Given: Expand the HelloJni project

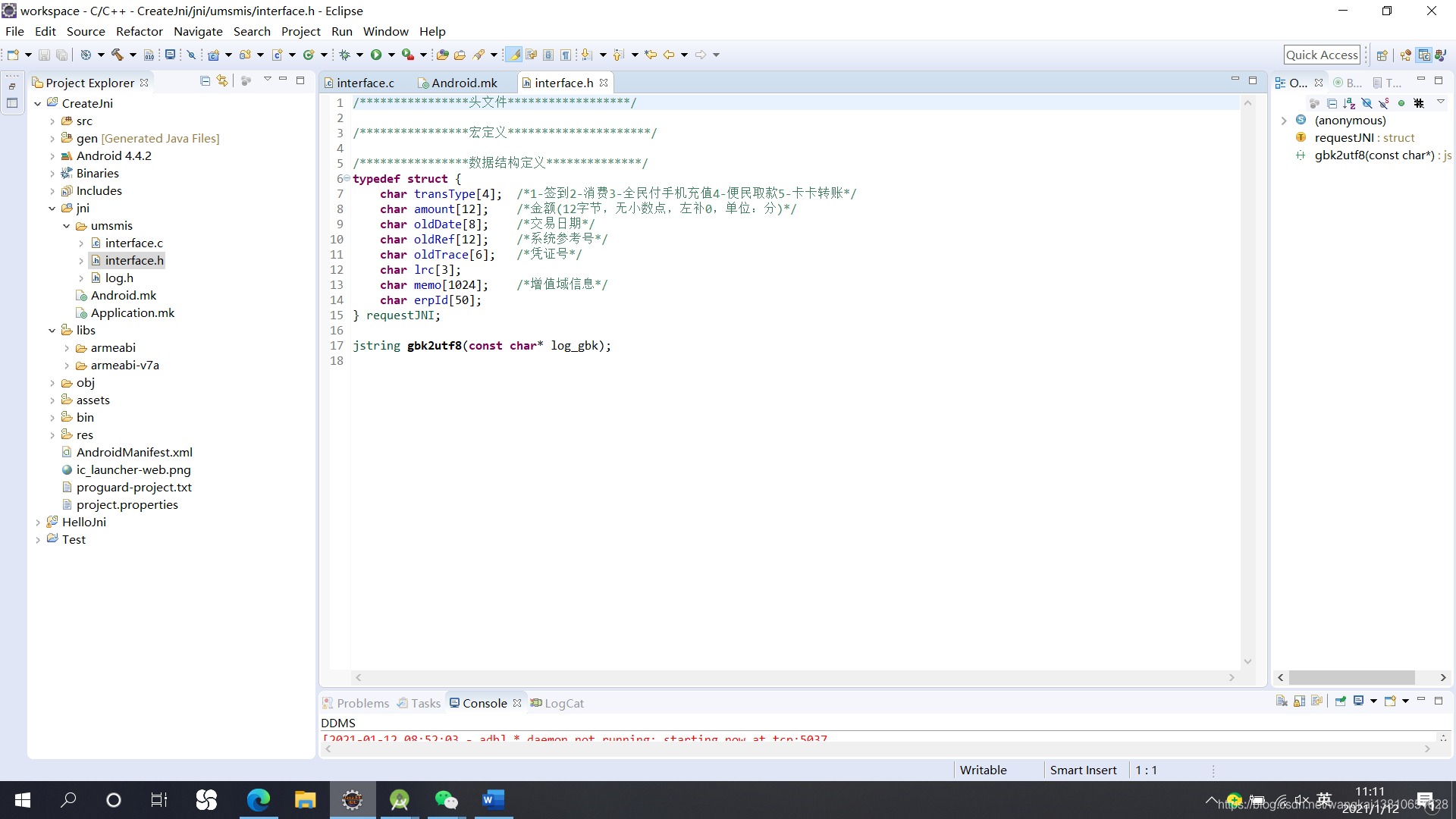Looking at the screenshot, I should tap(38, 522).
